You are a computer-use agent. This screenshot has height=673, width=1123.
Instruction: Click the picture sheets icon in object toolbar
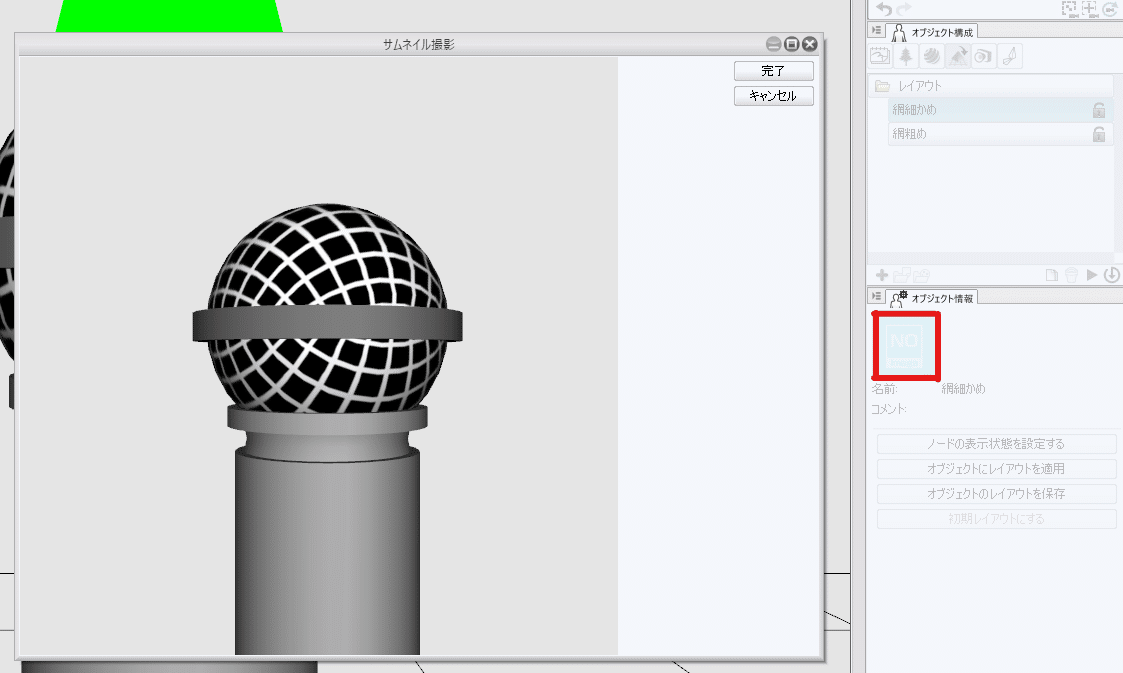(x=880, y=56)
